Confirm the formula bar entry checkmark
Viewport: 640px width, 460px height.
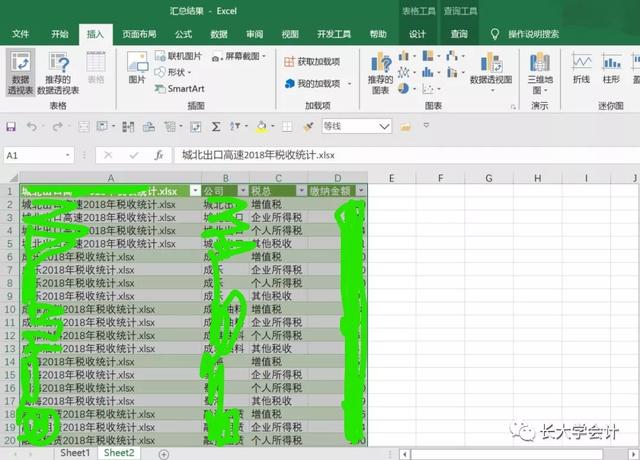click(x=133, y=155)
